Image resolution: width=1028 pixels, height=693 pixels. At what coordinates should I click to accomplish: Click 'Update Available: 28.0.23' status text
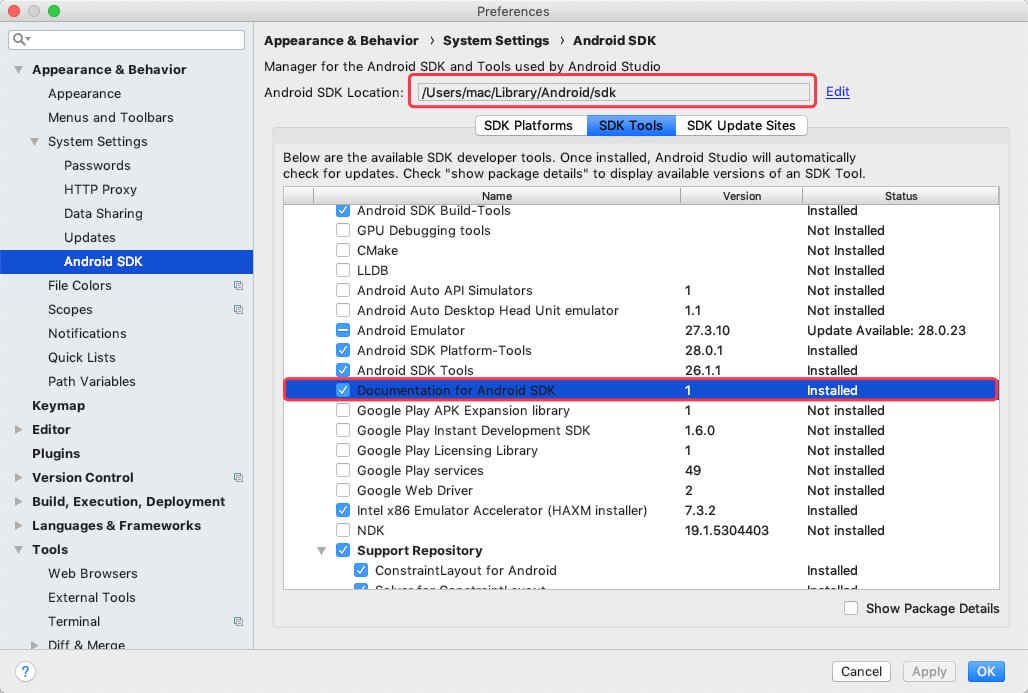click(886, 330)
